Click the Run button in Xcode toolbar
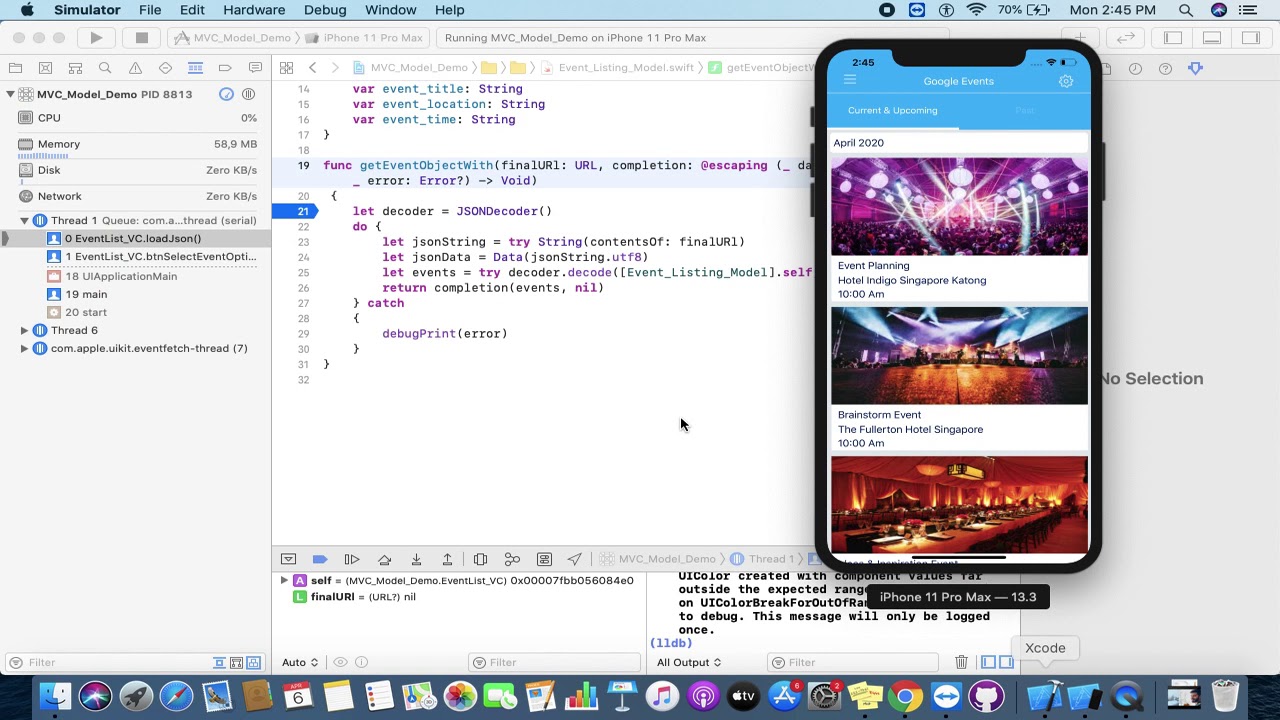This screenshot has height=720, width=1280. (96, 38)
